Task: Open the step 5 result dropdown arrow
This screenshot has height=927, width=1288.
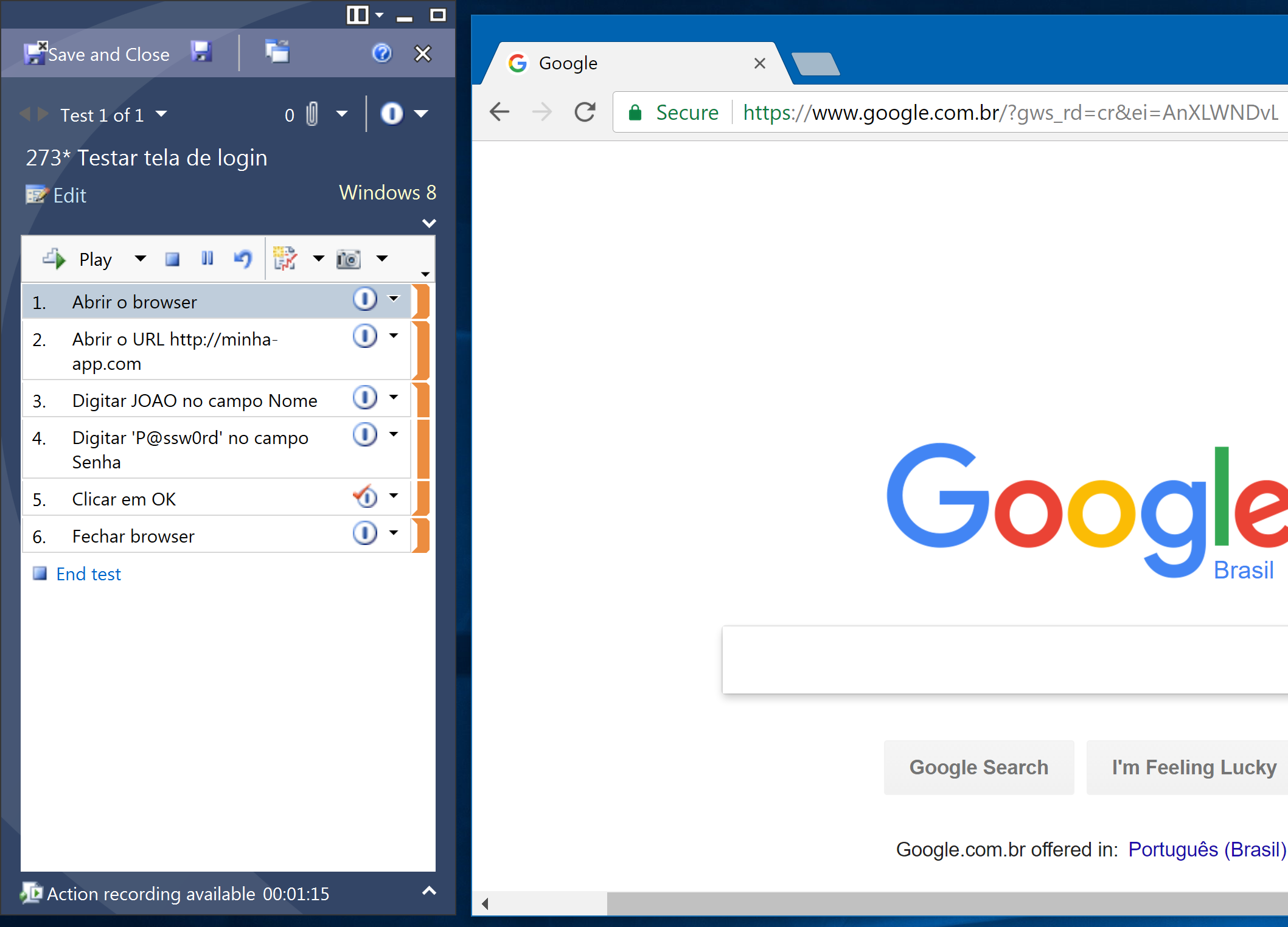Action: point(394,496)
